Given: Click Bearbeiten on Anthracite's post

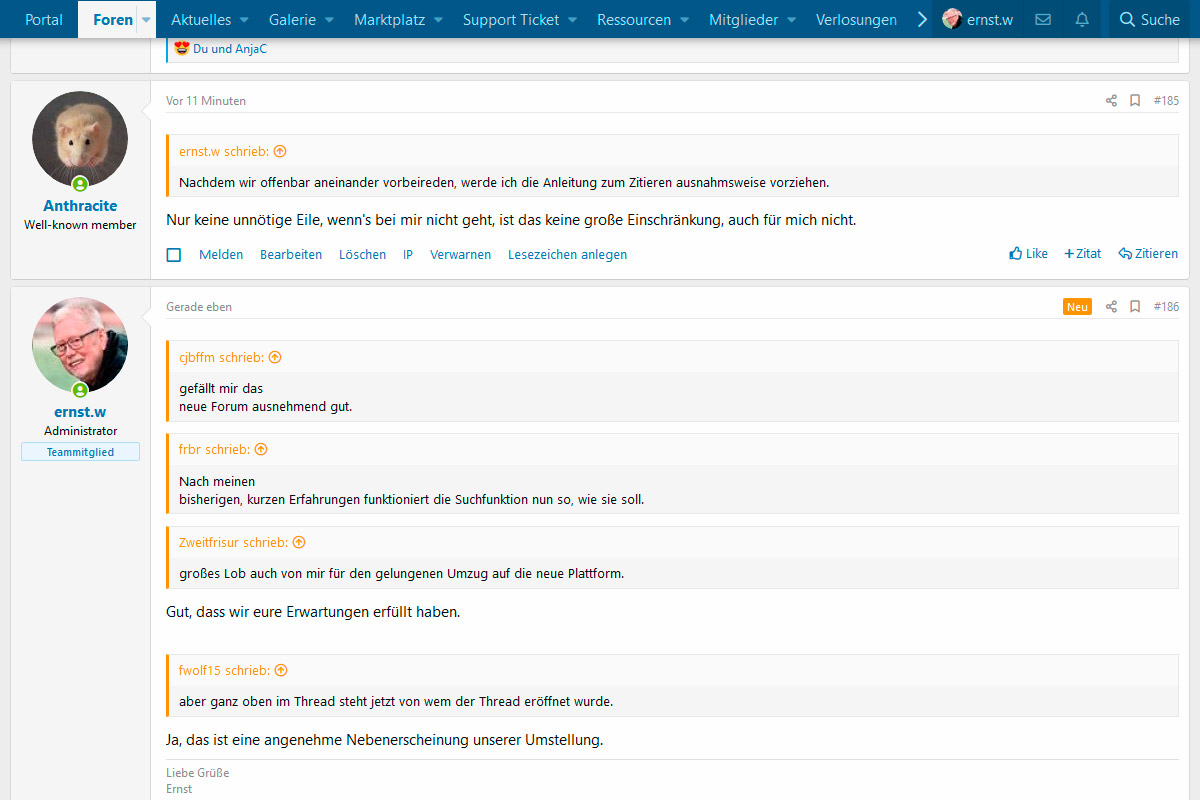Looking at the screenshot, I should coord(291,254).
